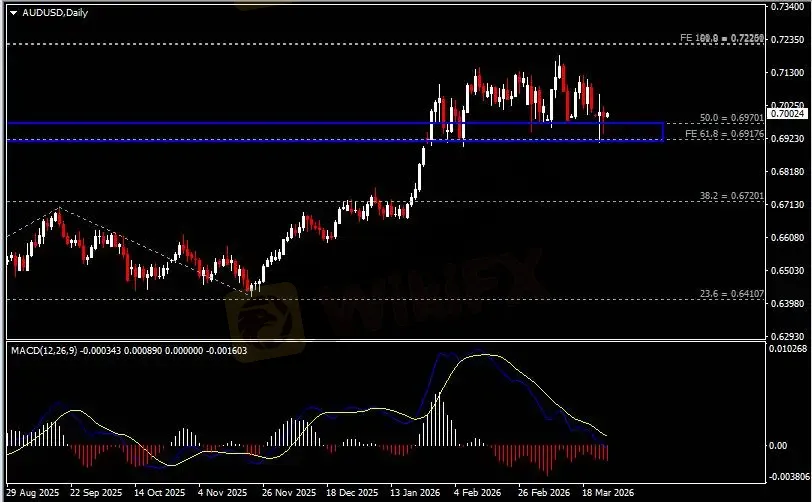The width and height of the screenshot is (812, 502).
Task: Click the MACD scale value -0.003806
Action: tap(788, 477)
